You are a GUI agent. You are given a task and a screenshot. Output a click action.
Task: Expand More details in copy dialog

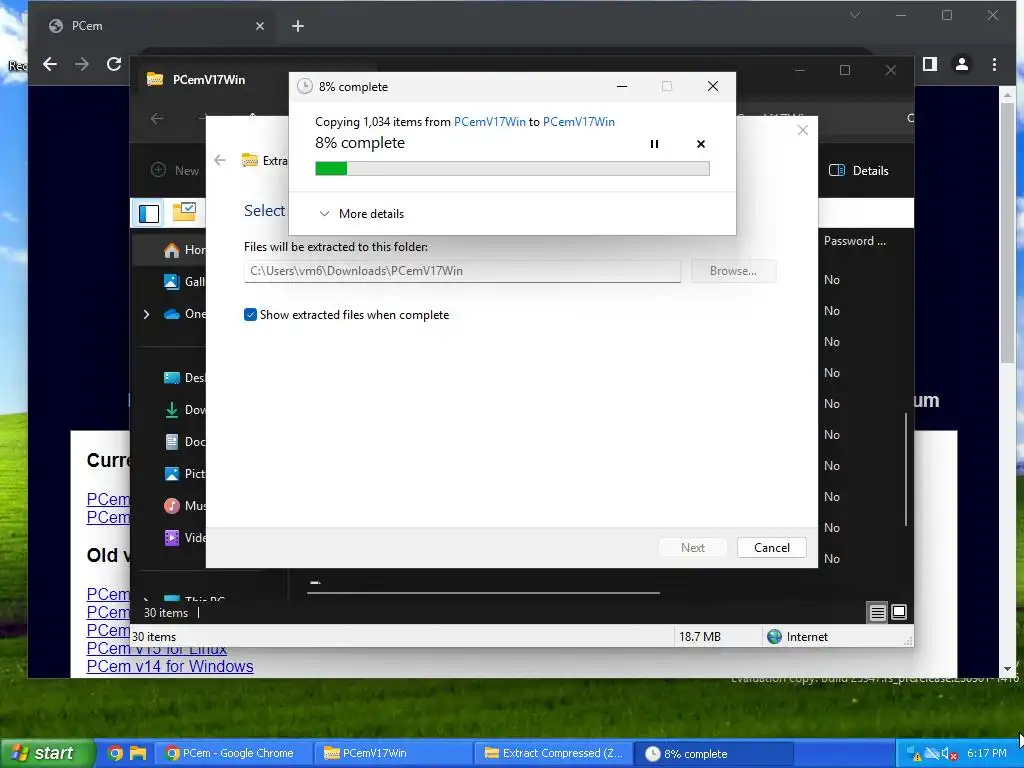pos(361,214)
